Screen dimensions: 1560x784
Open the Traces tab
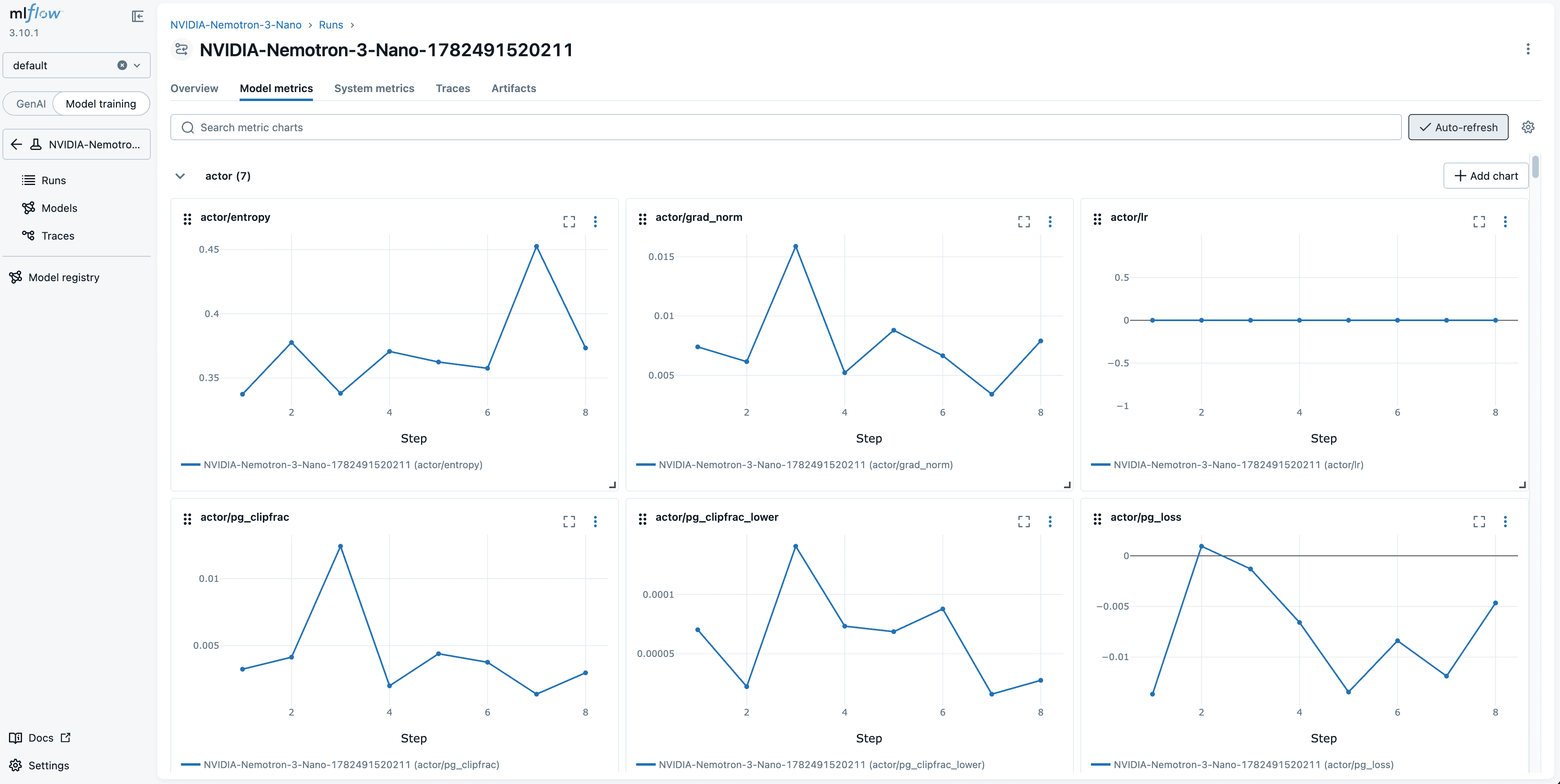point(453,88)
